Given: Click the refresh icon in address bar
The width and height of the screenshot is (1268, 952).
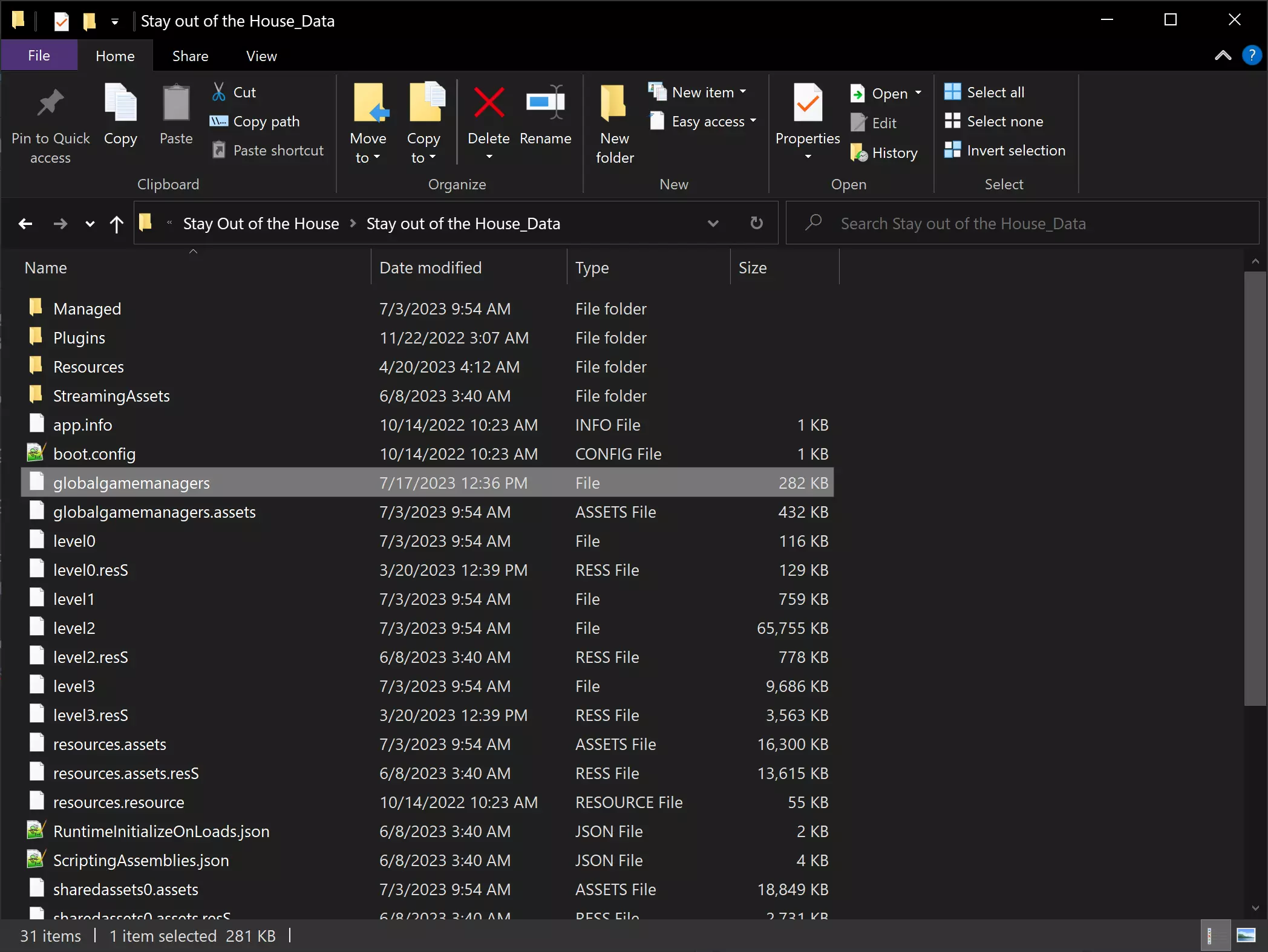Looking at the screenshot, I should click(x=756, y=223).
